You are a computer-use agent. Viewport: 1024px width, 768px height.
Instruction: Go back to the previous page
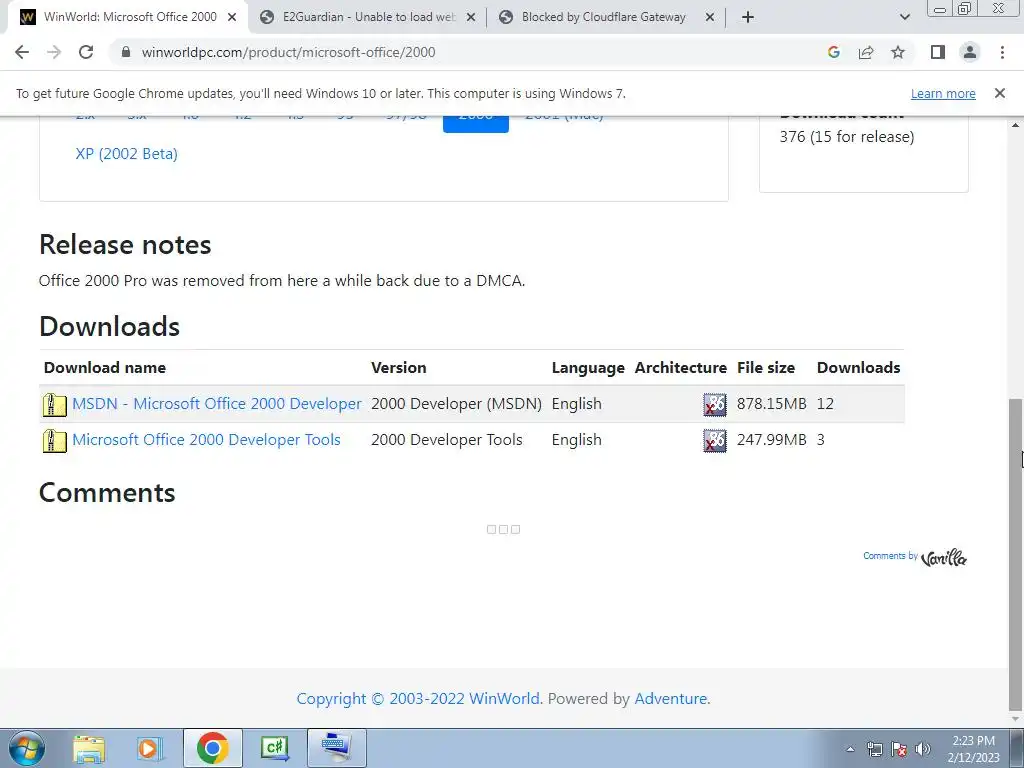click(22, 52)
